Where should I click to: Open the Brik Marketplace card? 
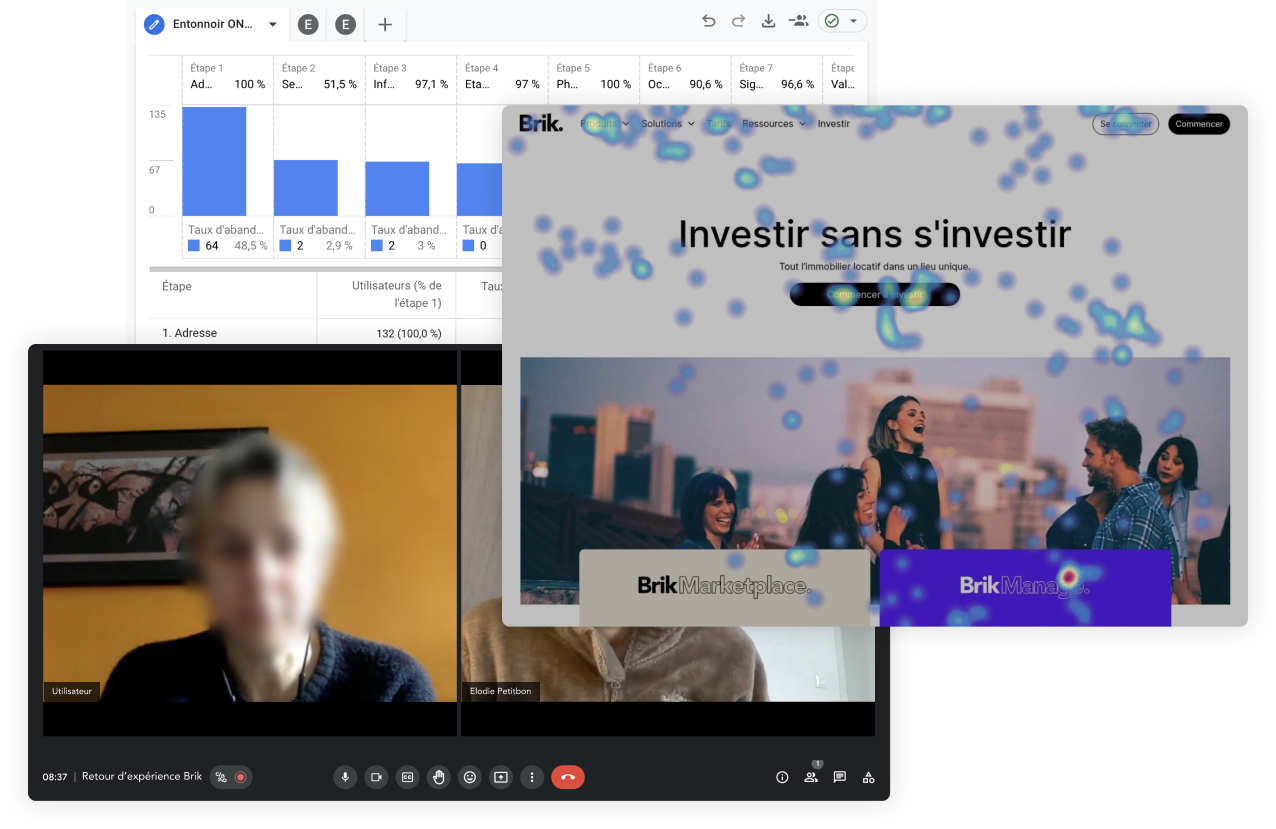724,586
